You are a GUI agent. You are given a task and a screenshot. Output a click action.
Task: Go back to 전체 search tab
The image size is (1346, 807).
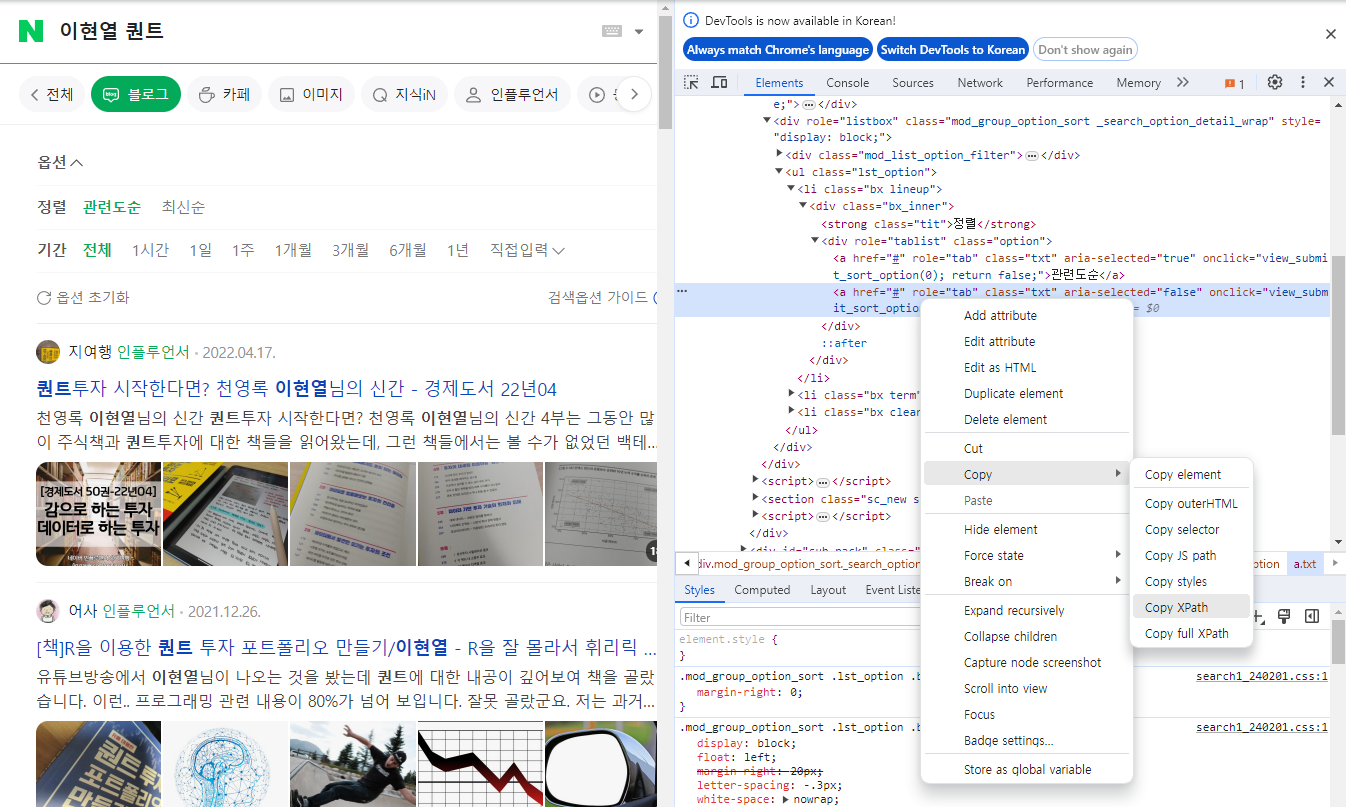click(51, 95)
